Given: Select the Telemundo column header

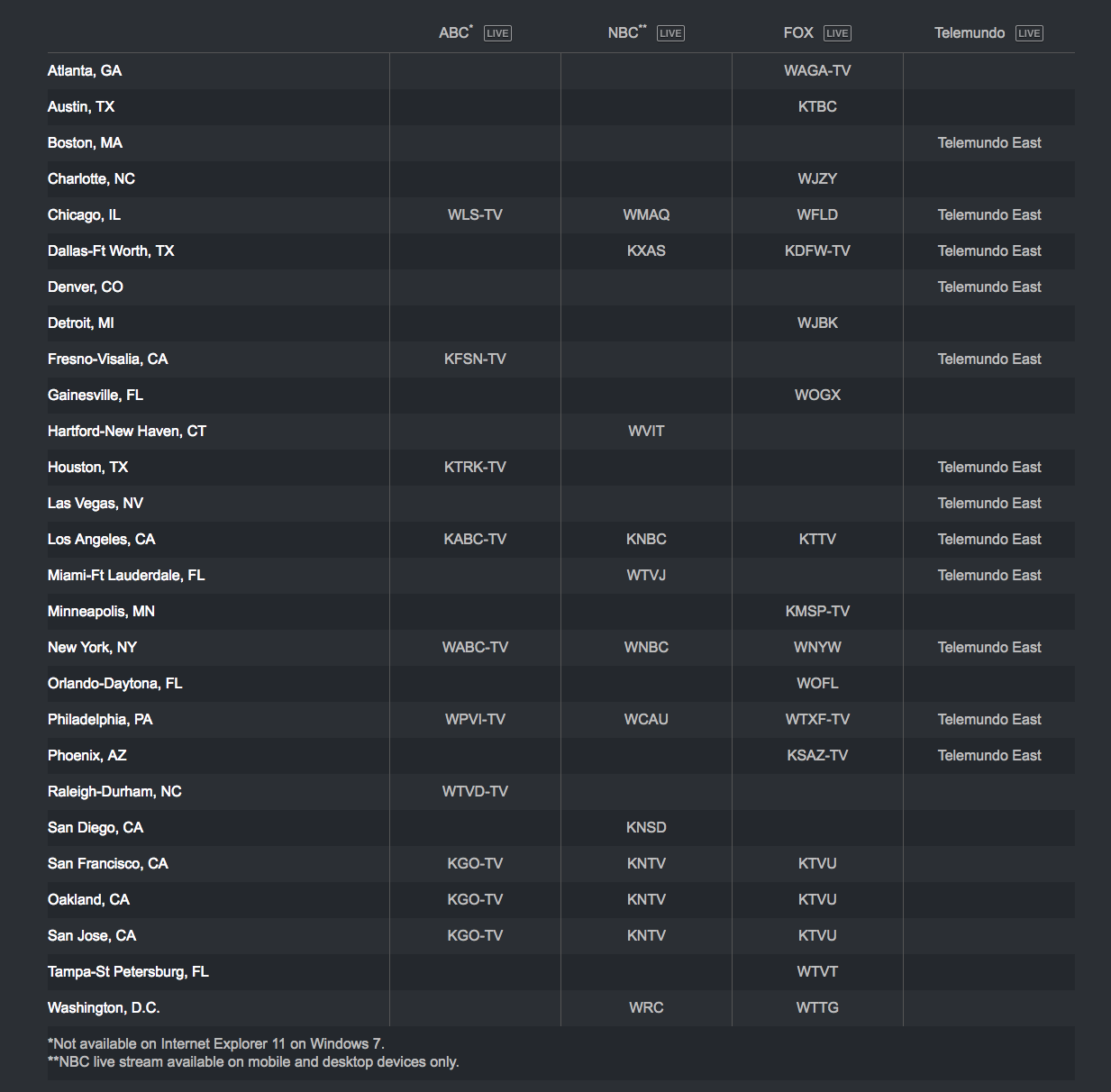Looking at the screenshot, I should coord(969,33).
